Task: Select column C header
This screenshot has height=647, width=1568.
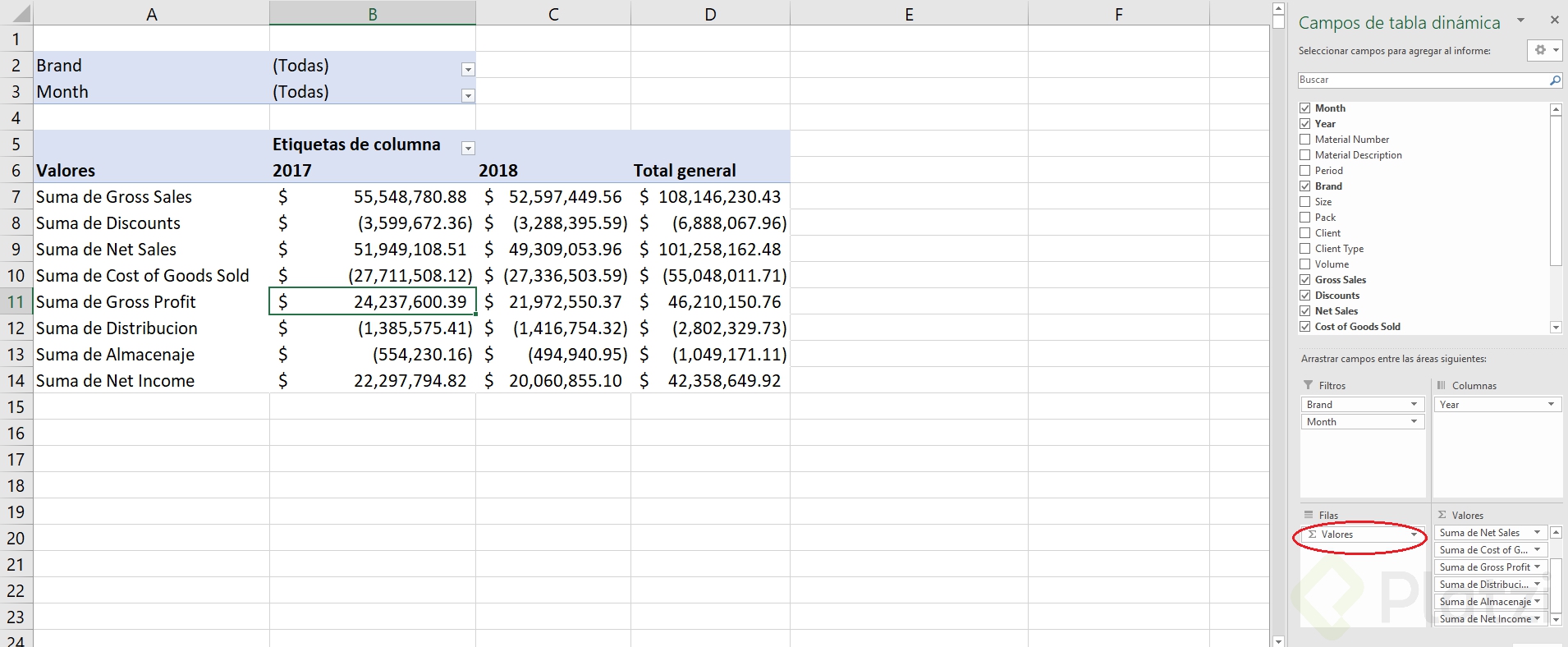Action: [x=553, y=13]
